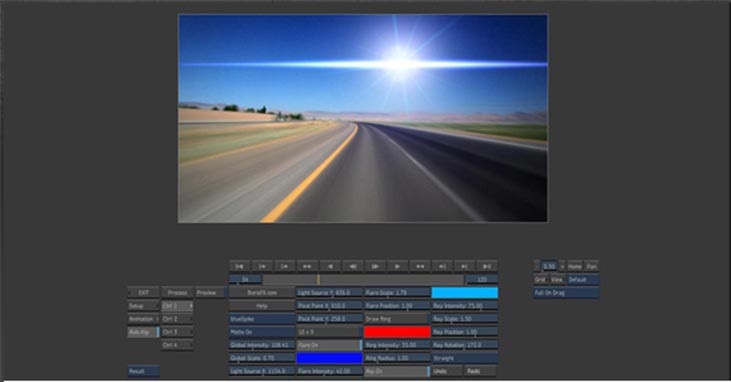Toggle the Ray On button
Screen dimensions: 731x382
pos(397,371)
